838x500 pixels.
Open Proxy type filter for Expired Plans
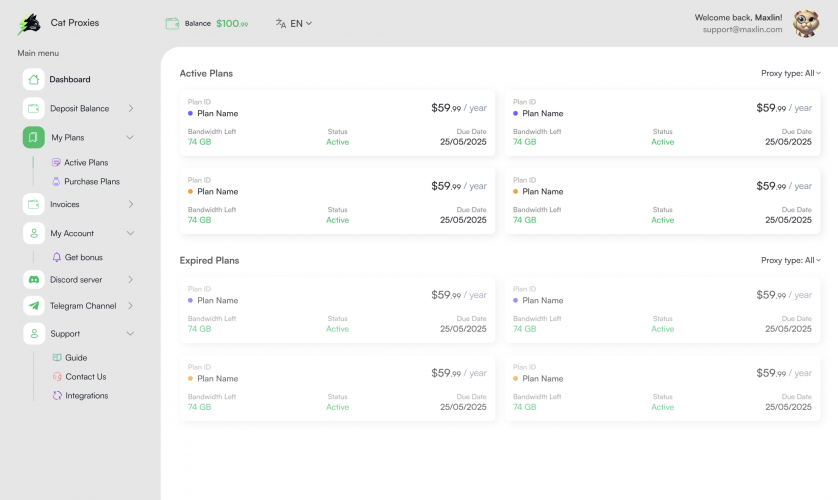pyautogui.click(x=791, y=260)
